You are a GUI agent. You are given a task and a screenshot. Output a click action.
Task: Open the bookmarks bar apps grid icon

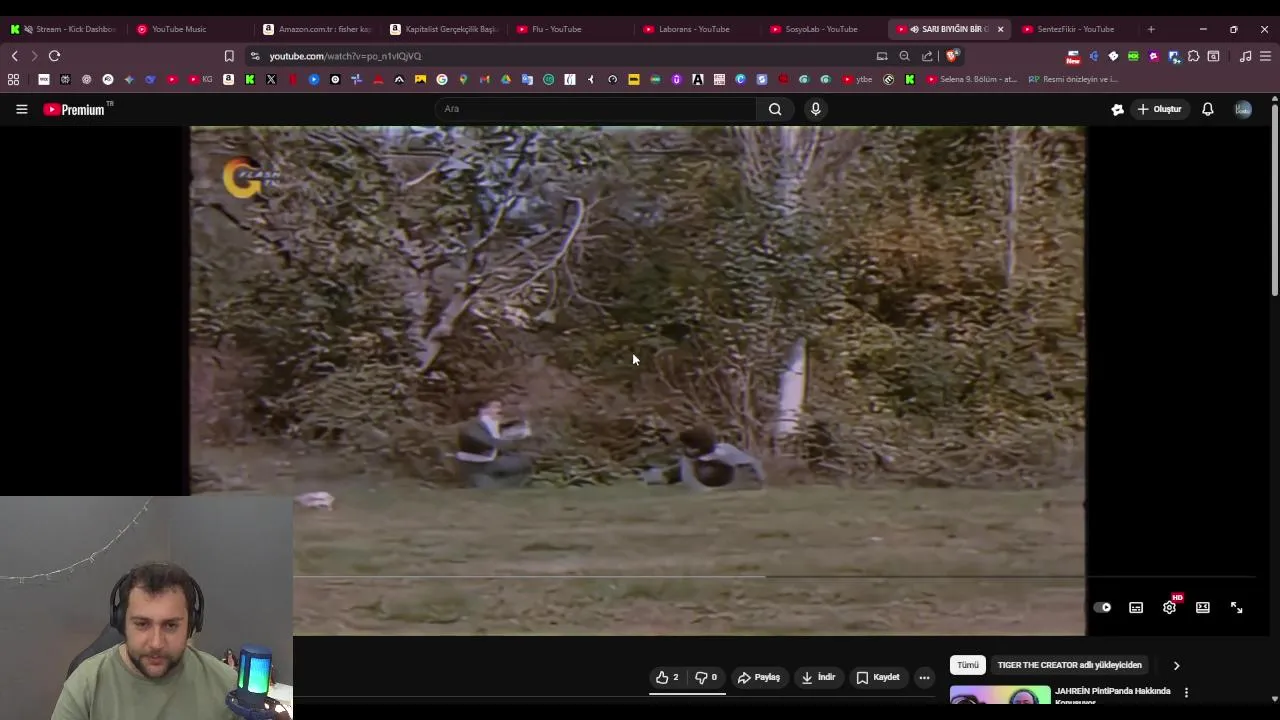(x=13, y=79)
